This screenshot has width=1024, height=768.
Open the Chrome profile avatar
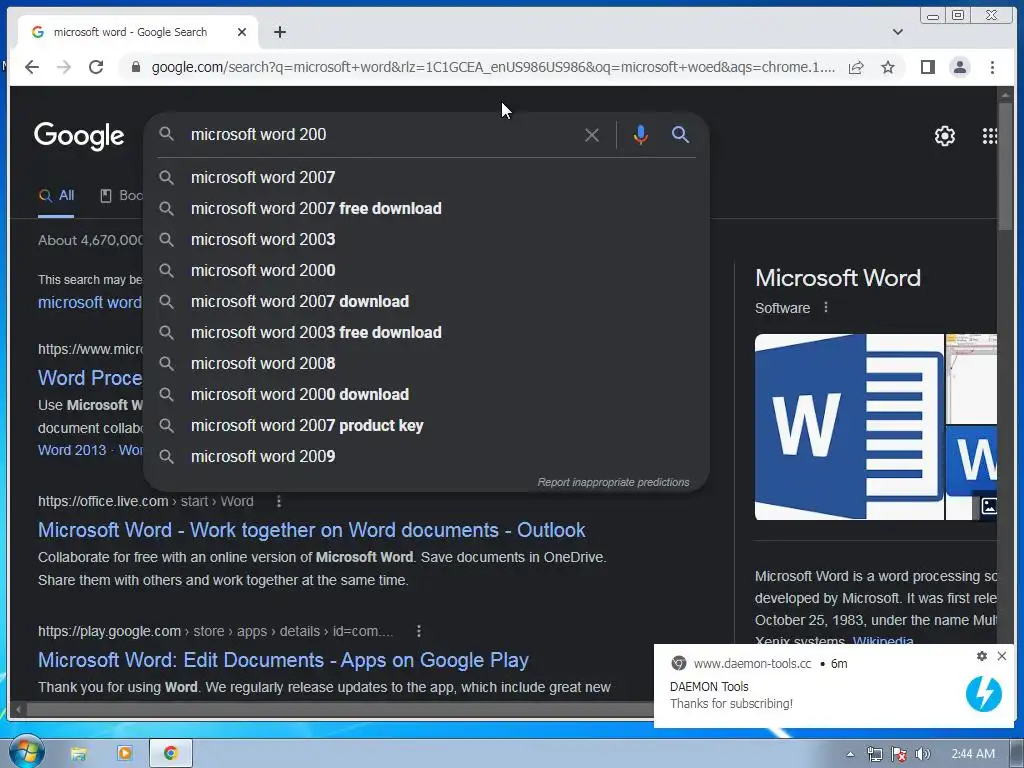click(x=960, y=67)
